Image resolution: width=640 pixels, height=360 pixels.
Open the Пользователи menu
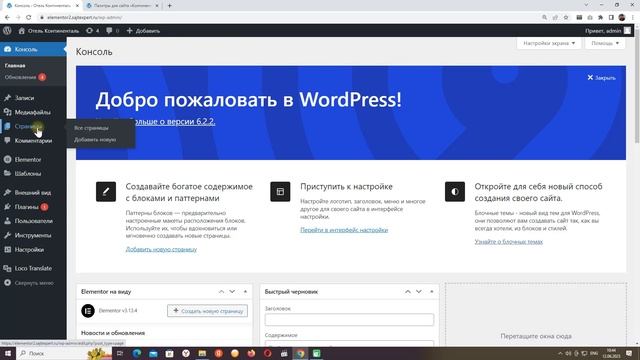tap(33, 221)
